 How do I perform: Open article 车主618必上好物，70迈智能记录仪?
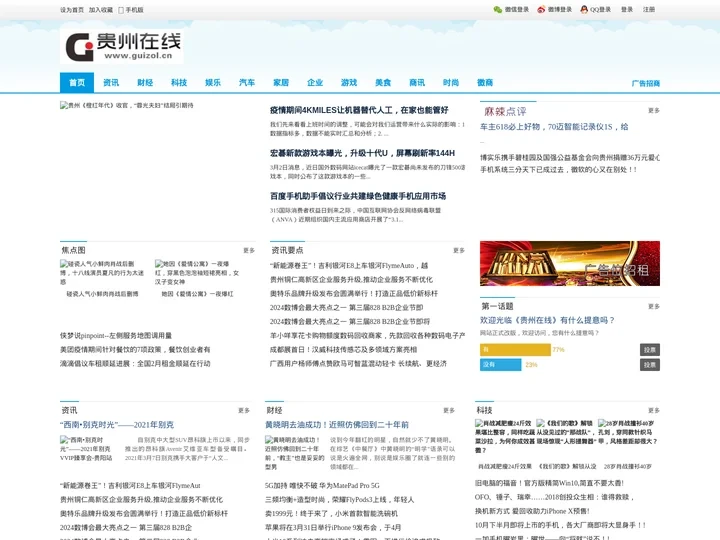click(x=554, y=127)
